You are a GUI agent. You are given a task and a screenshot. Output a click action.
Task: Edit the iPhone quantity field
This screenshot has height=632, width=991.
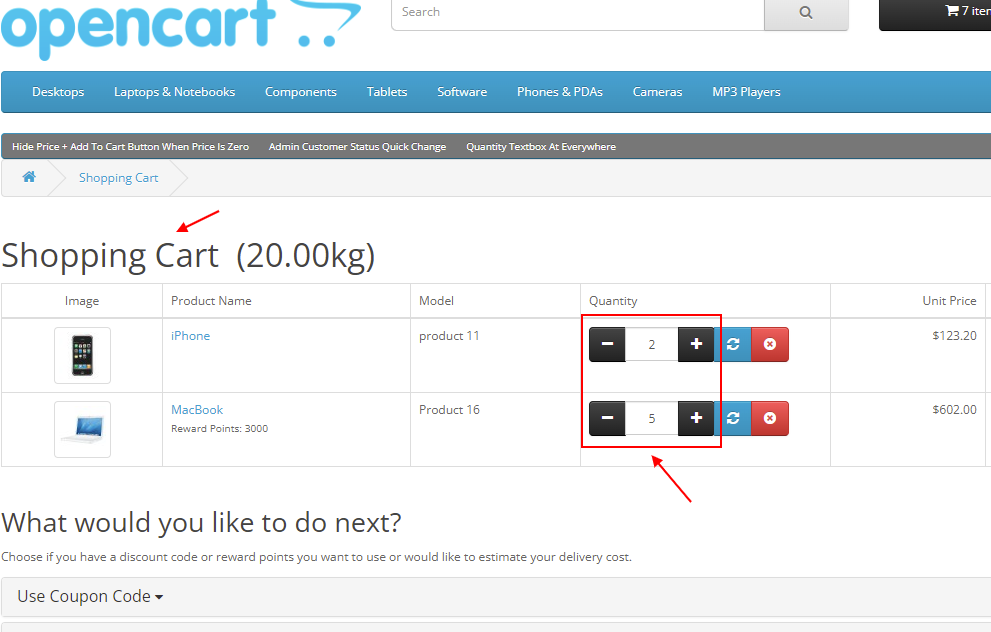(652, 344)
